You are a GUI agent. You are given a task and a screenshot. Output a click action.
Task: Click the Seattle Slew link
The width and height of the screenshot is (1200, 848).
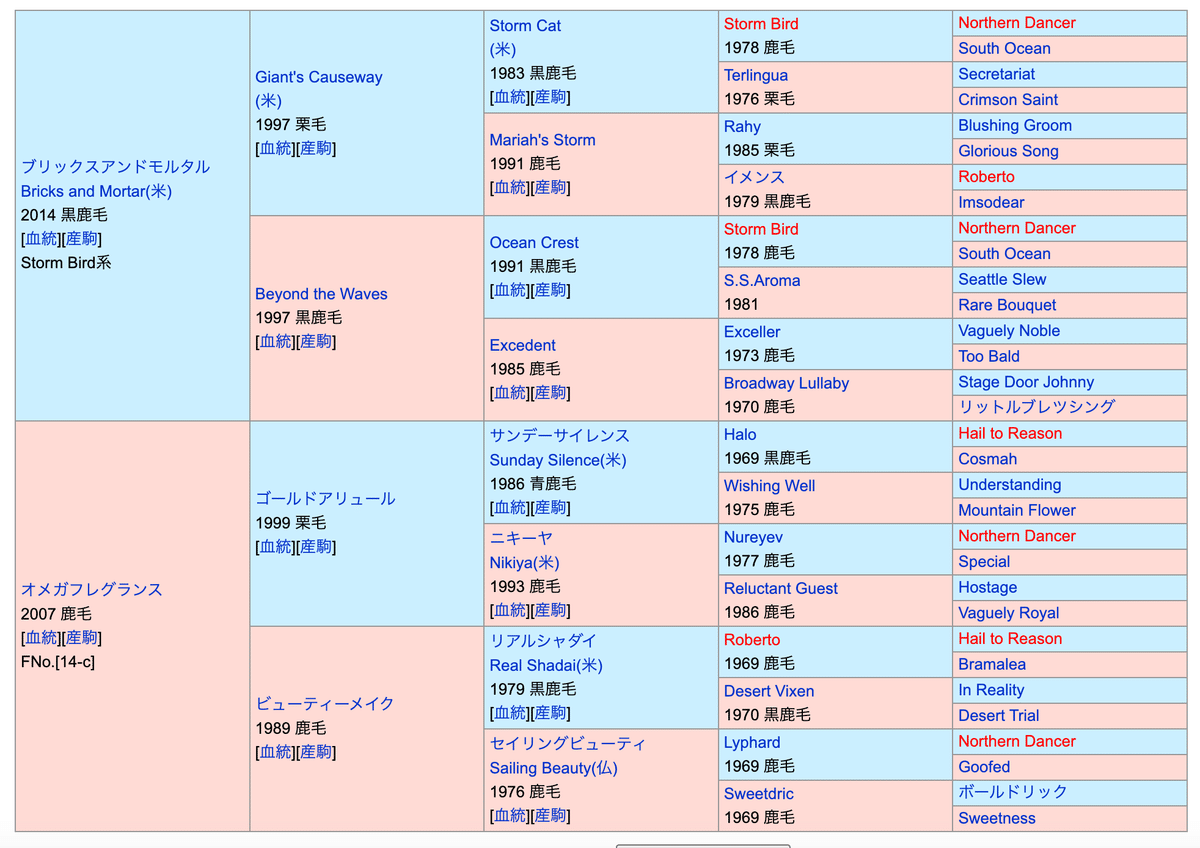tap(1002, 280)
